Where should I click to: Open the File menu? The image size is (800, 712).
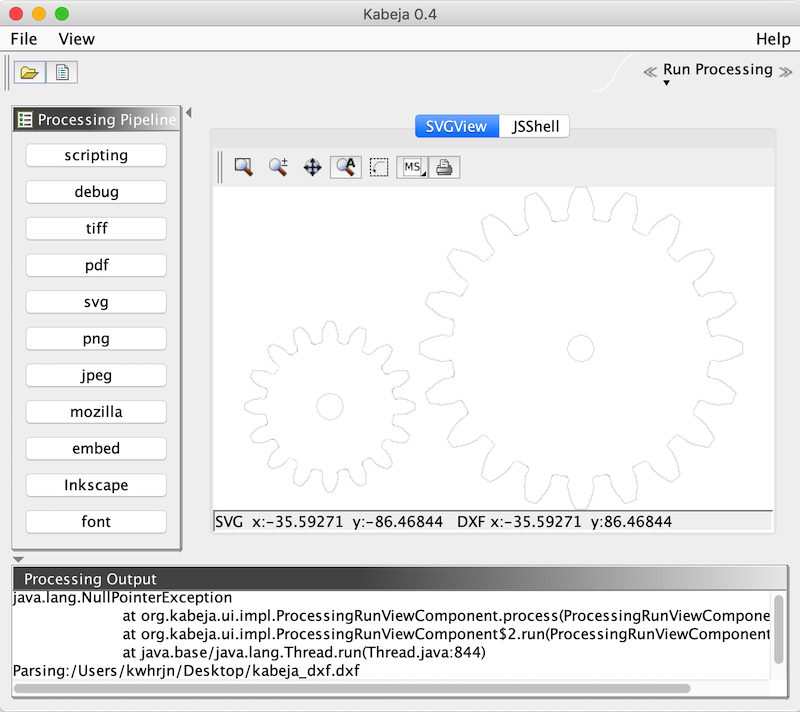[23, 39]
